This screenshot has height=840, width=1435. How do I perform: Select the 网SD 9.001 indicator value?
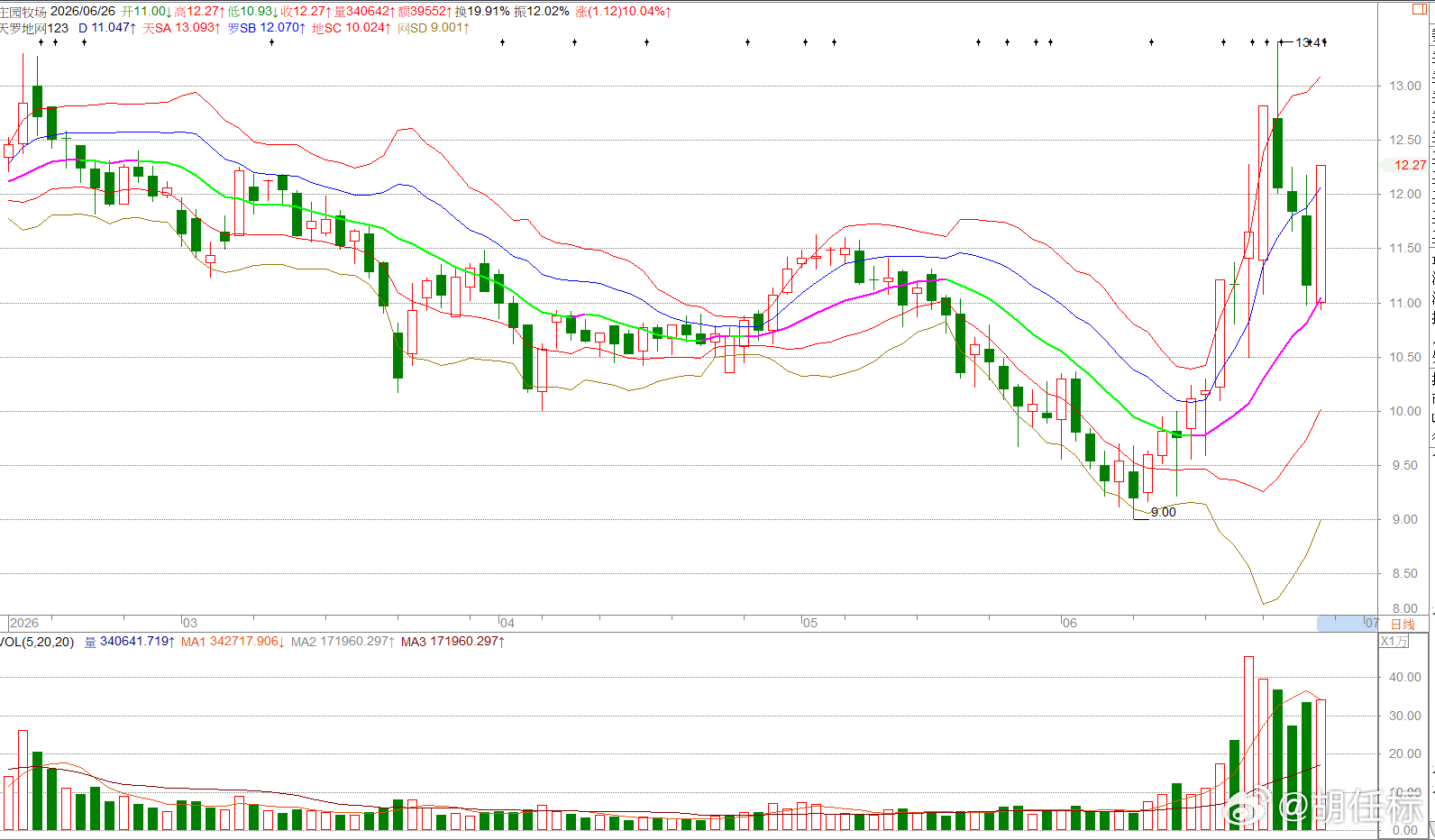[x=433, y=28]
